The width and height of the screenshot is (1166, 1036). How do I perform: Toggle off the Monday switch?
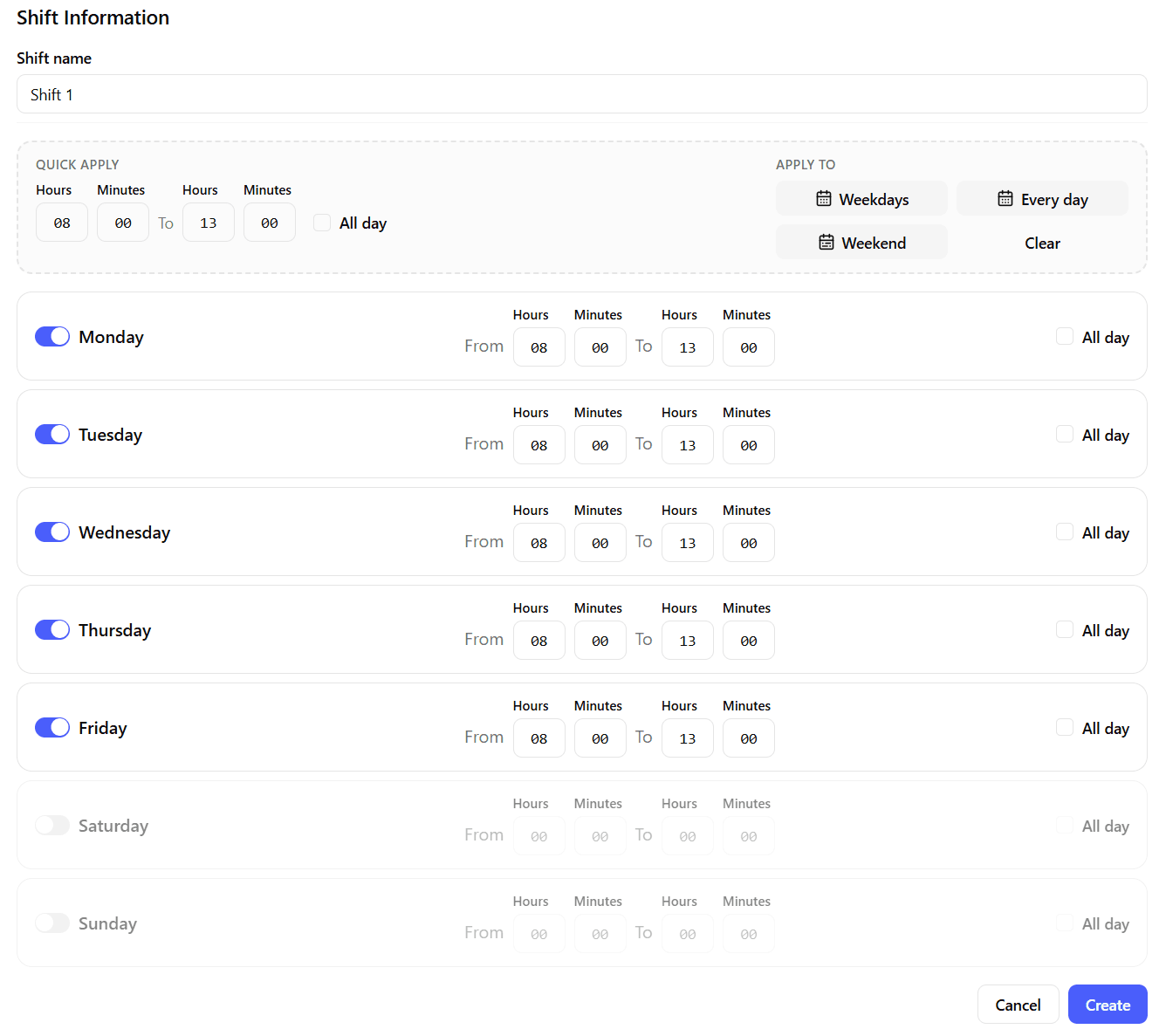coord(52,337)
